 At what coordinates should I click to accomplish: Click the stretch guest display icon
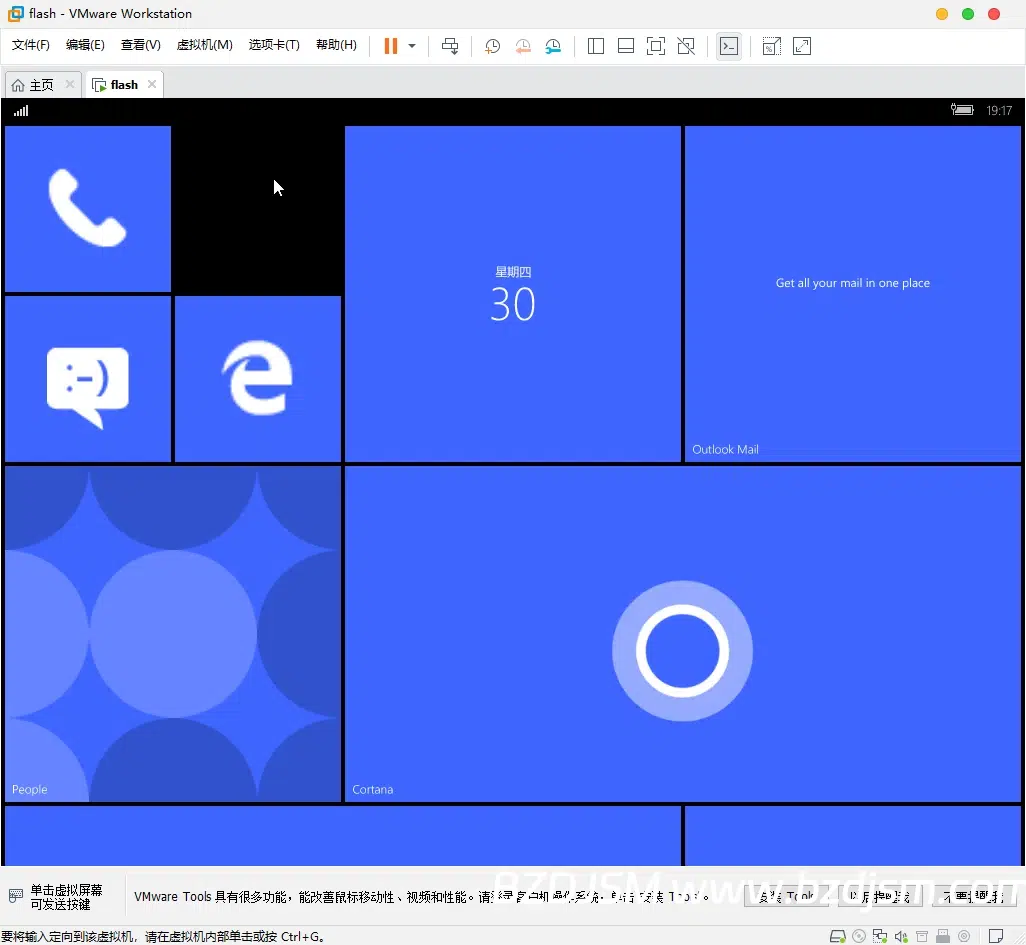coord(802,46)
